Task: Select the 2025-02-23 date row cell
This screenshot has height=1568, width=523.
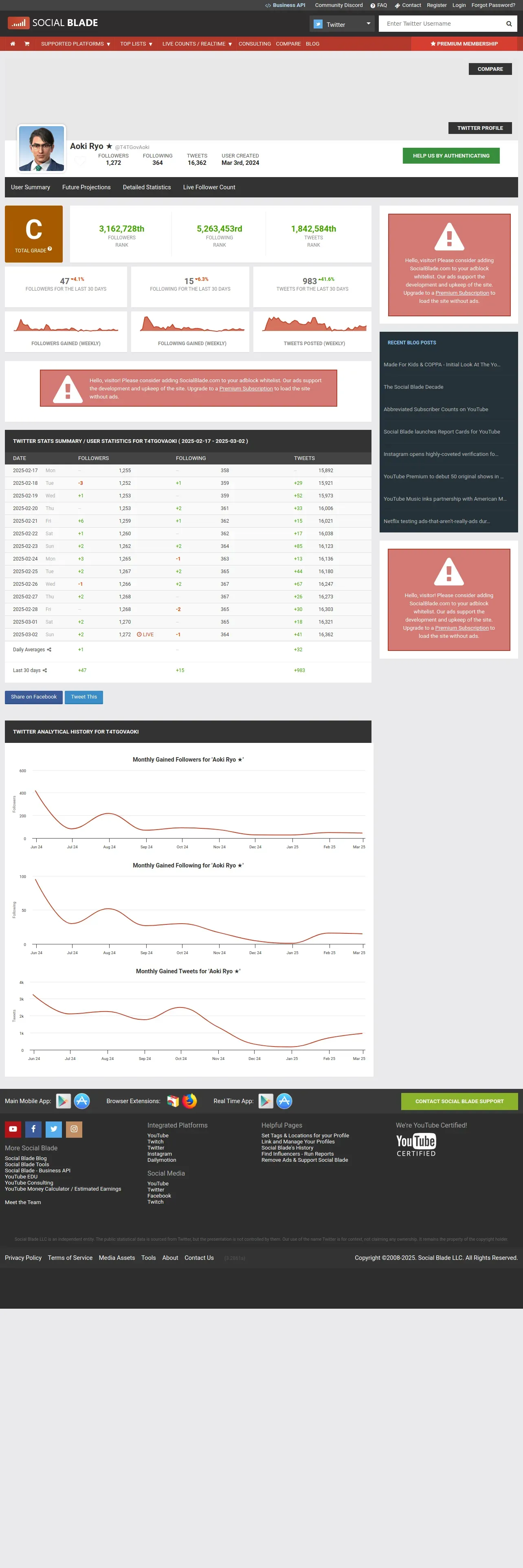Action: (x=25, y=547)
